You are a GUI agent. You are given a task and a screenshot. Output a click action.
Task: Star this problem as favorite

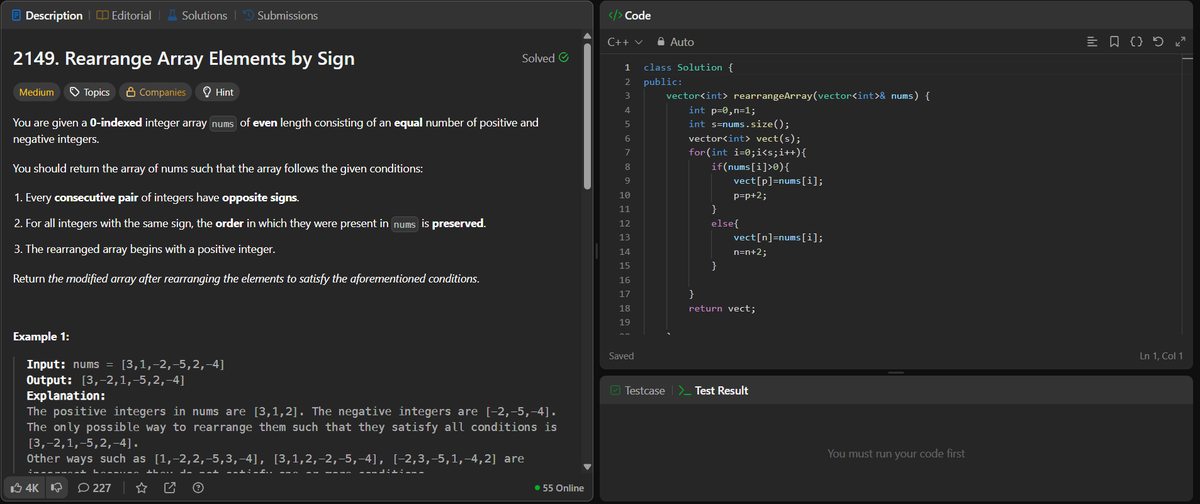[x=142, y=489]
